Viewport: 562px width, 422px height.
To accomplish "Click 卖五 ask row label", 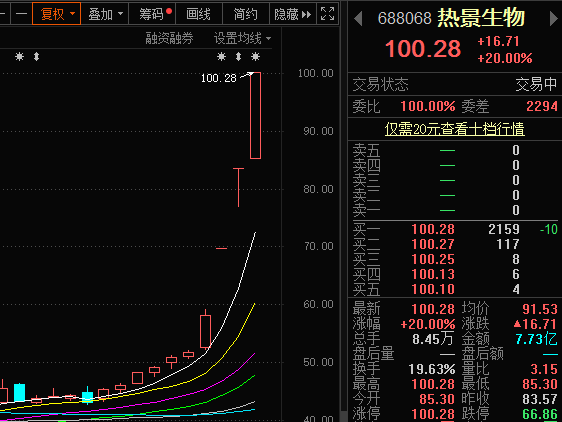I will [366, 150].
